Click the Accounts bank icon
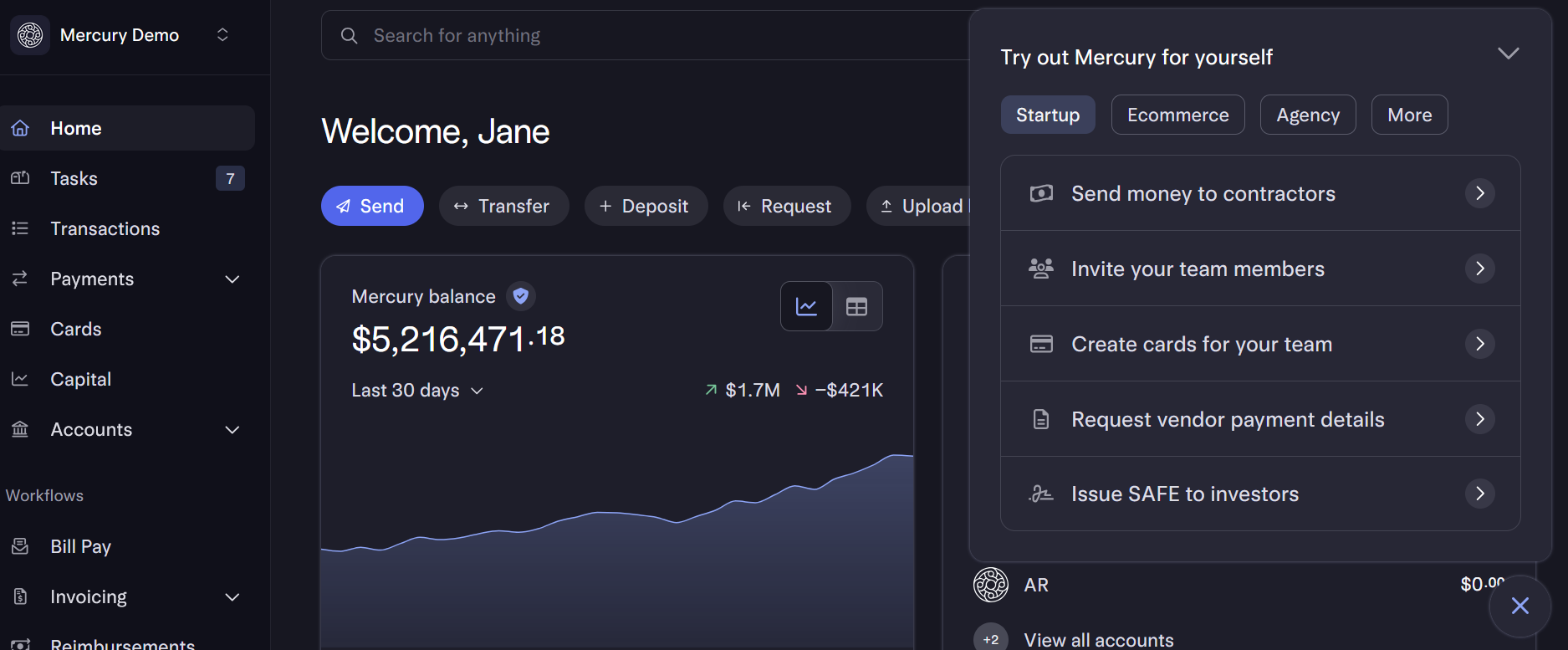This screenshot has height=650, width=1568. click(20, 429)
